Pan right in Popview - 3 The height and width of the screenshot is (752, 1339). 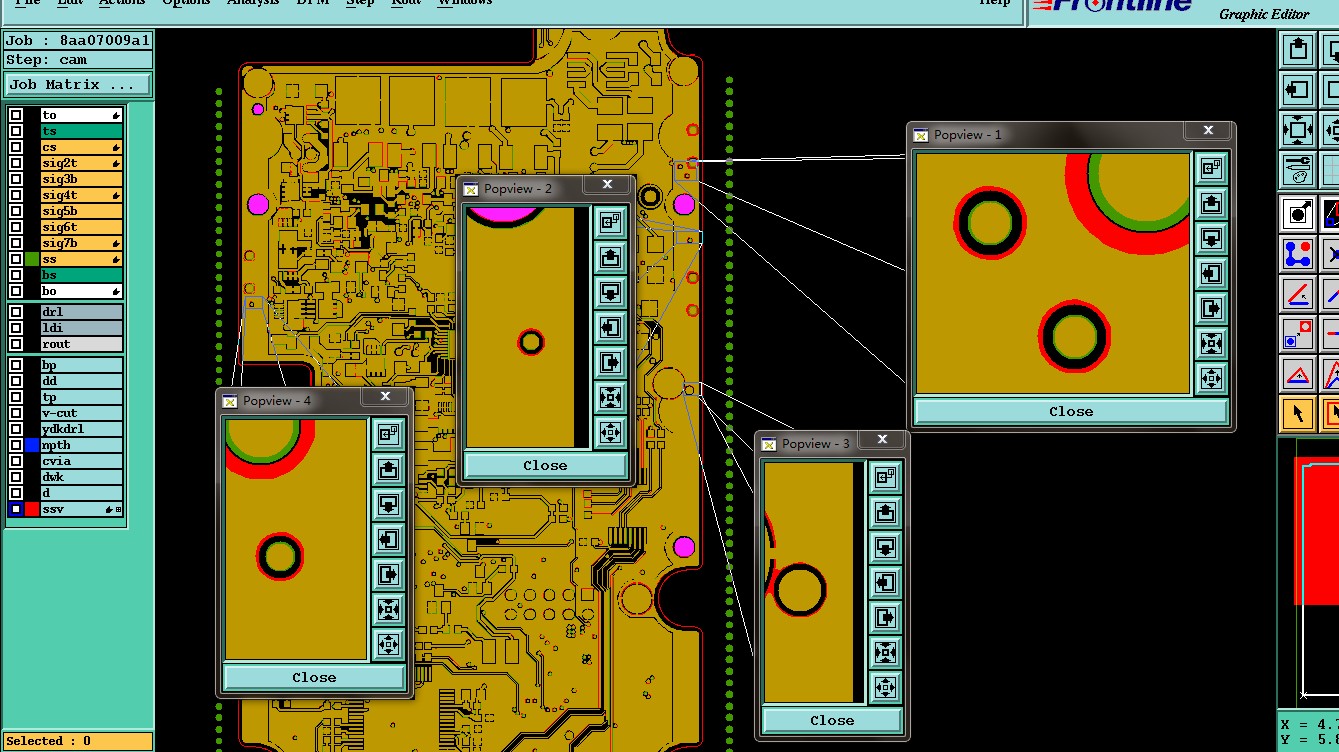pos(885,617)
